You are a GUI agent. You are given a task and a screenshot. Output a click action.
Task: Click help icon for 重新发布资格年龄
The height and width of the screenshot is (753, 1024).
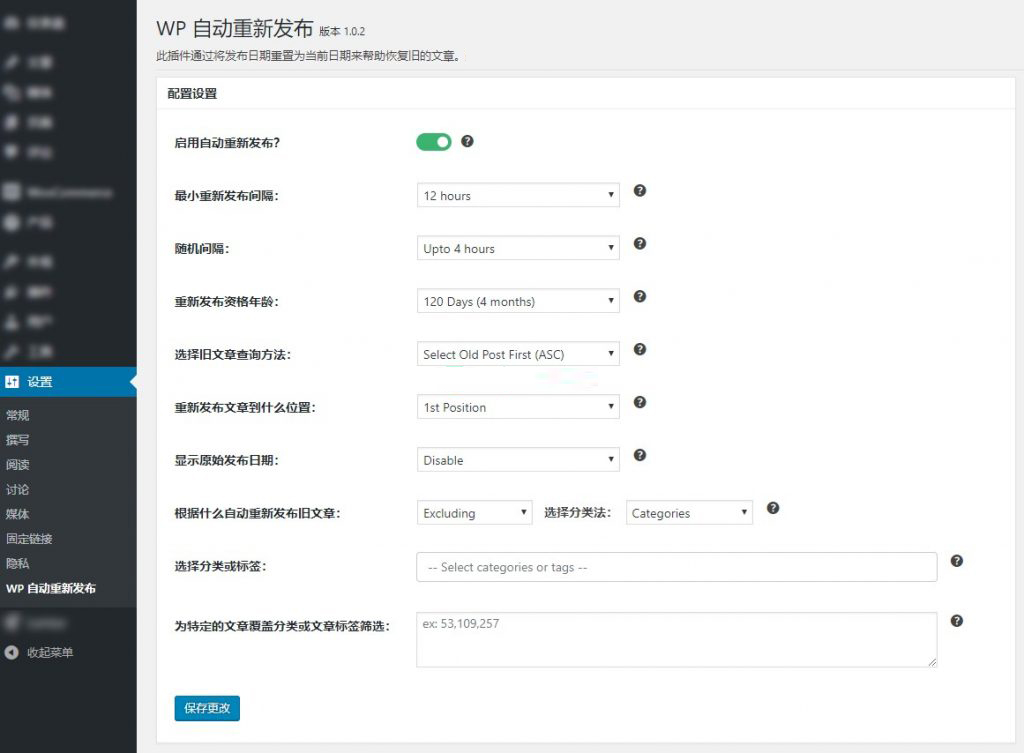(x=640, y=296)
